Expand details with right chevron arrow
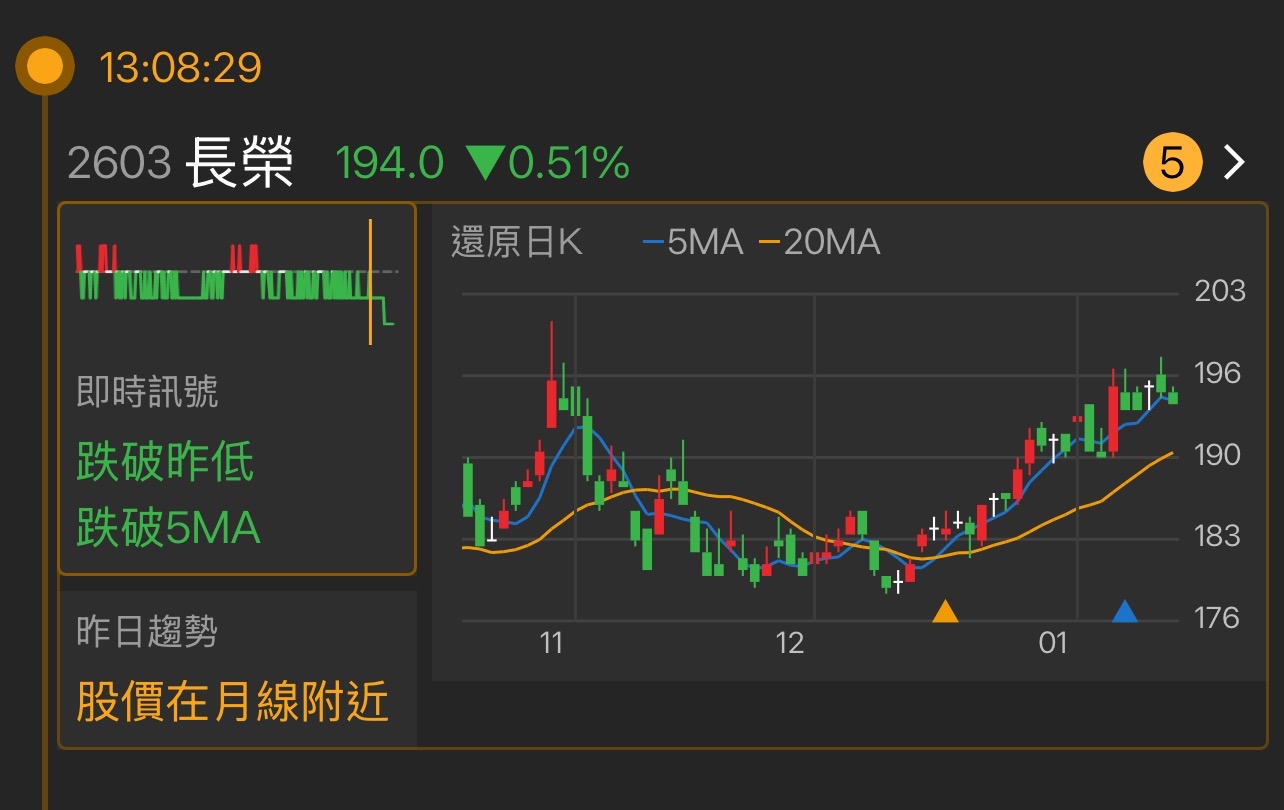 click(1236, 162)
